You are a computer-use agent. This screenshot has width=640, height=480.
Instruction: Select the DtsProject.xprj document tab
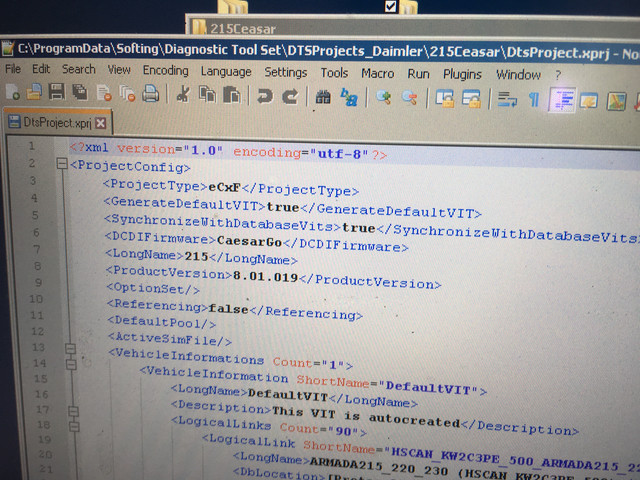[x=57, y=122]
